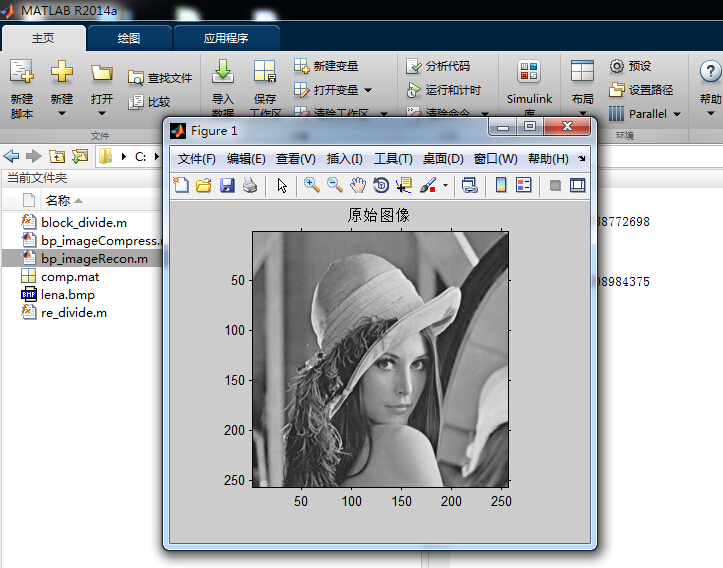Switch to the Apps (应用程序) tab

226,38
